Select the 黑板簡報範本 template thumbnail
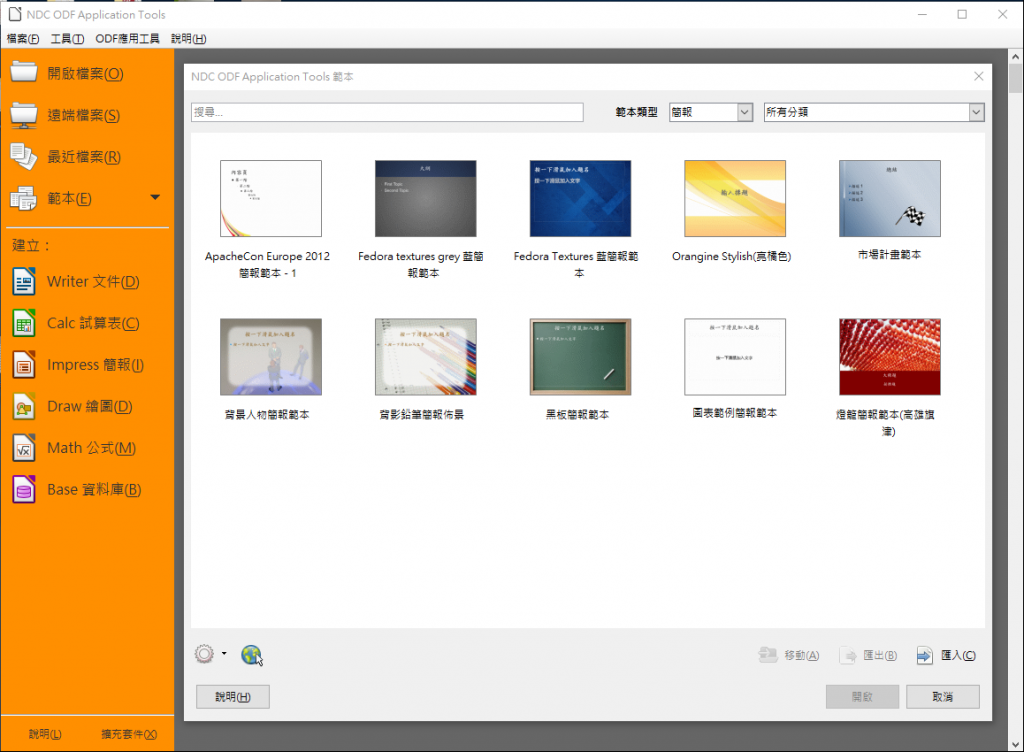The image size is (1024, 752). click(579, 357)
